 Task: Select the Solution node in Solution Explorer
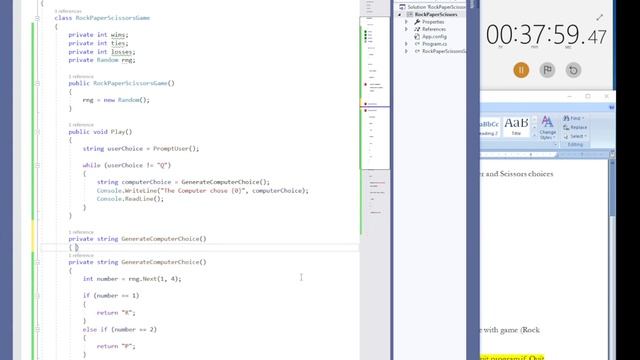(x=433, y=7)
